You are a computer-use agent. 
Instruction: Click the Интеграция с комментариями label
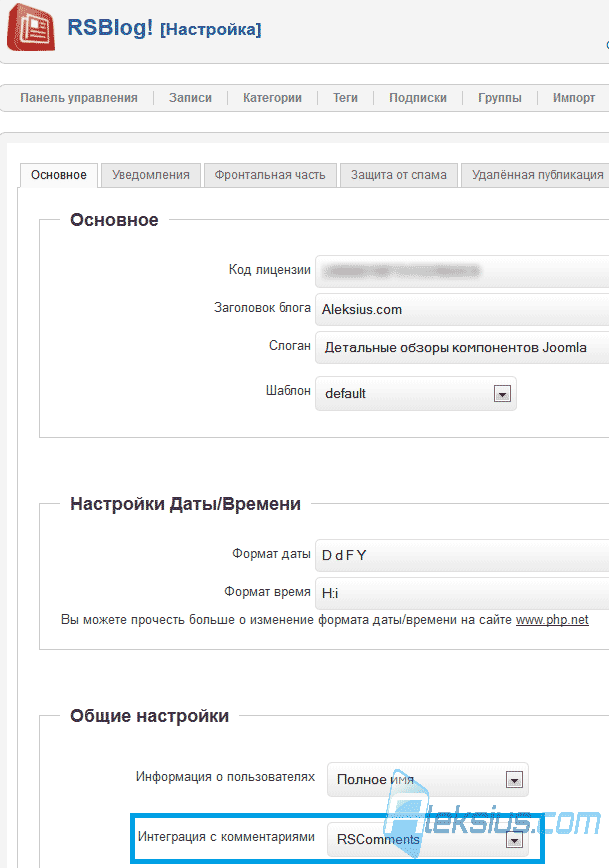click(226, 836)
